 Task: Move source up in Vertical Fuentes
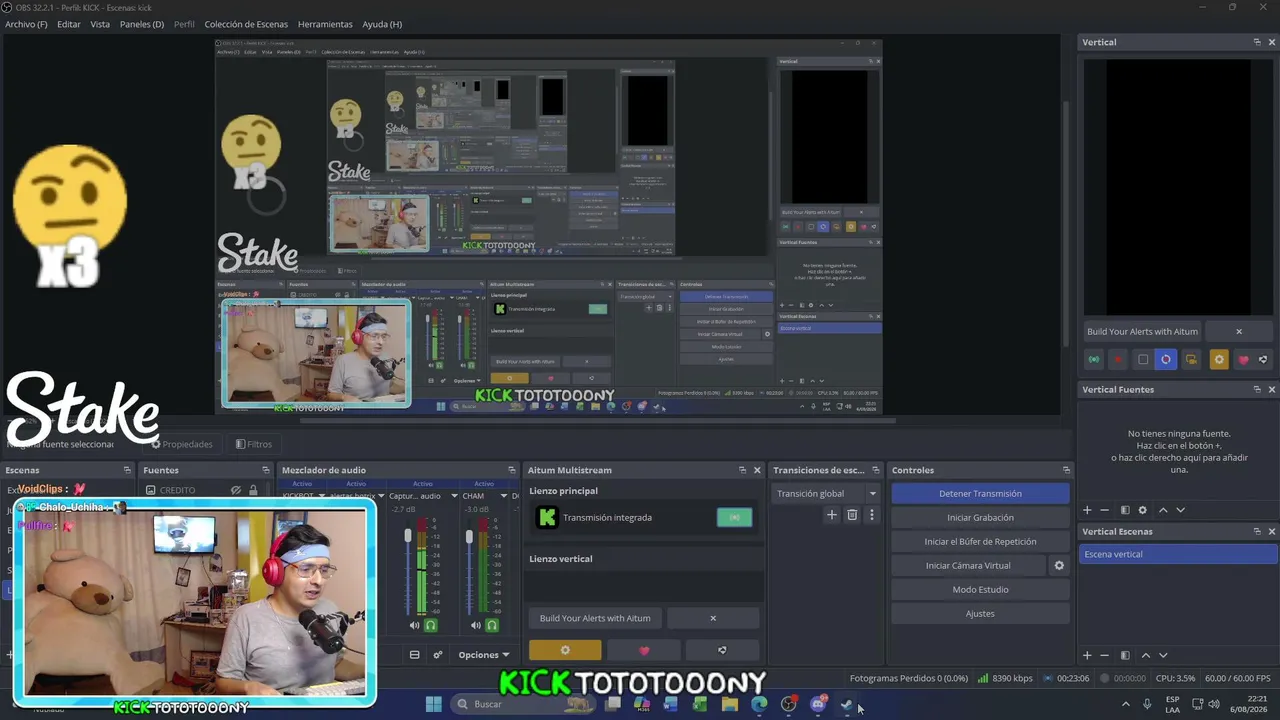1163,510
